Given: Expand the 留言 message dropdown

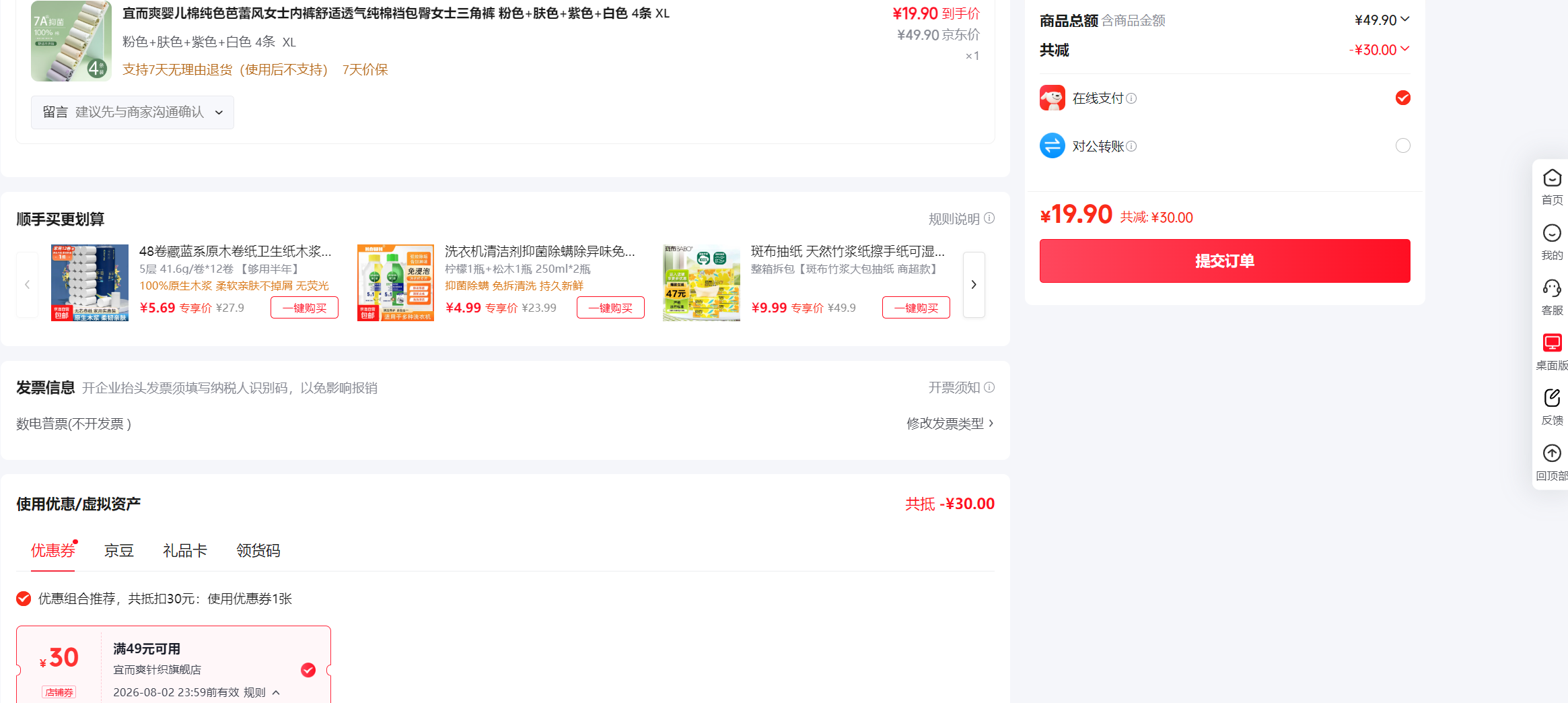Looking at the screenshot, I should click(133, 112).
